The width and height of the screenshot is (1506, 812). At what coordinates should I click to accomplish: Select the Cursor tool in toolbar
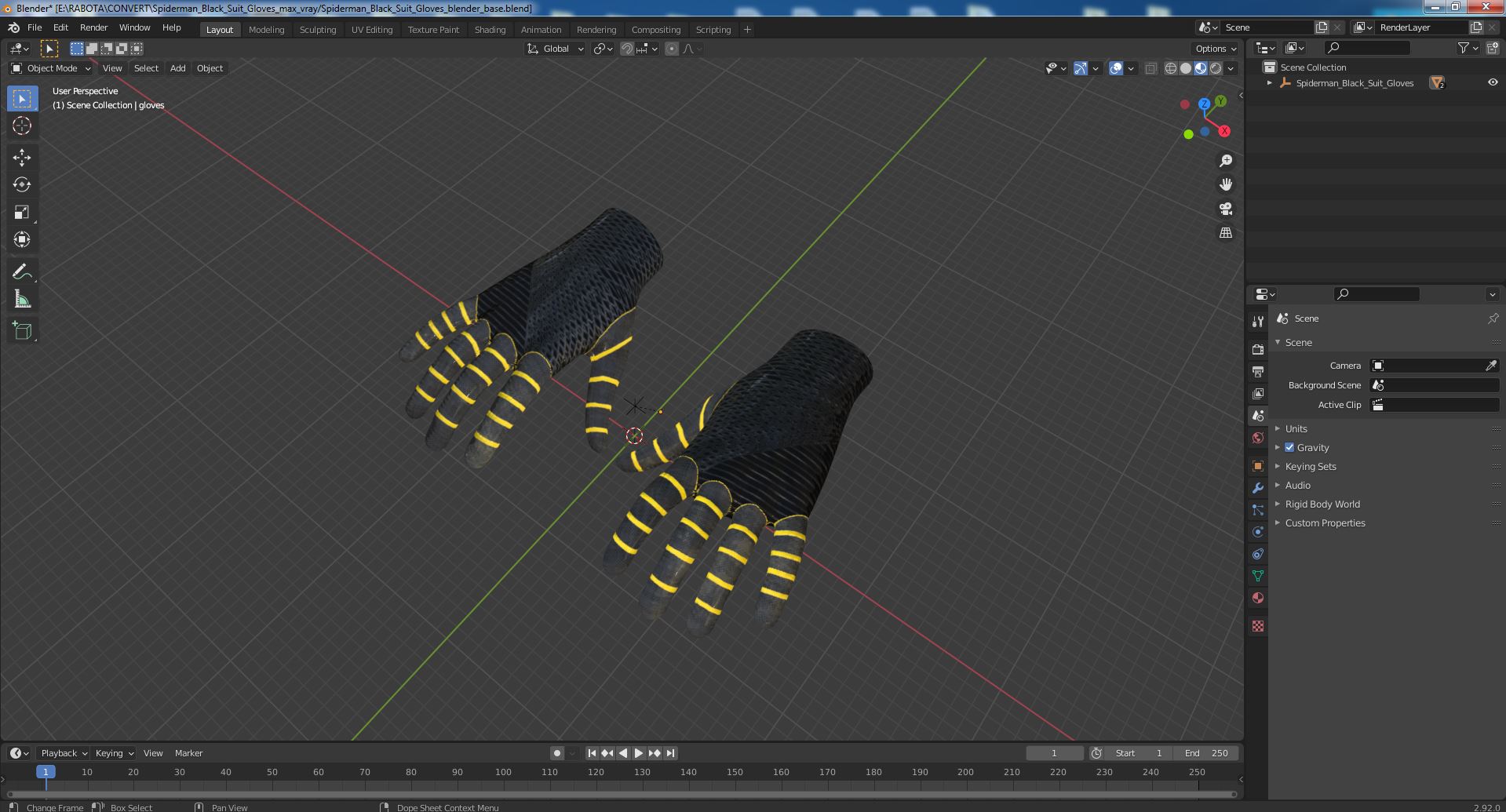22,126
